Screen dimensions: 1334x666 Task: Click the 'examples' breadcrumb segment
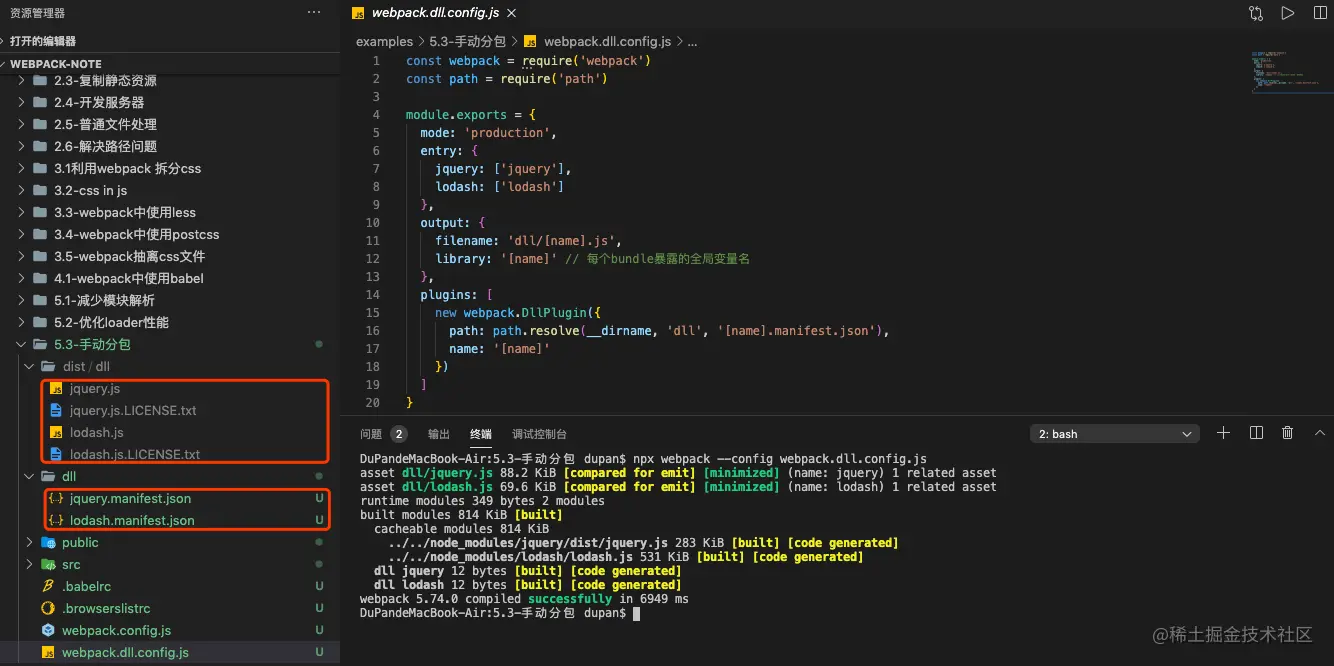[x=384, y=41]
